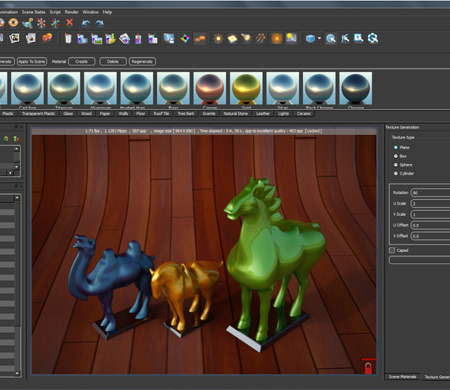Image resolution: width=450 pixels, height=390 pixels.
Task: Select the Chrome material sphere
Action: 356,88
